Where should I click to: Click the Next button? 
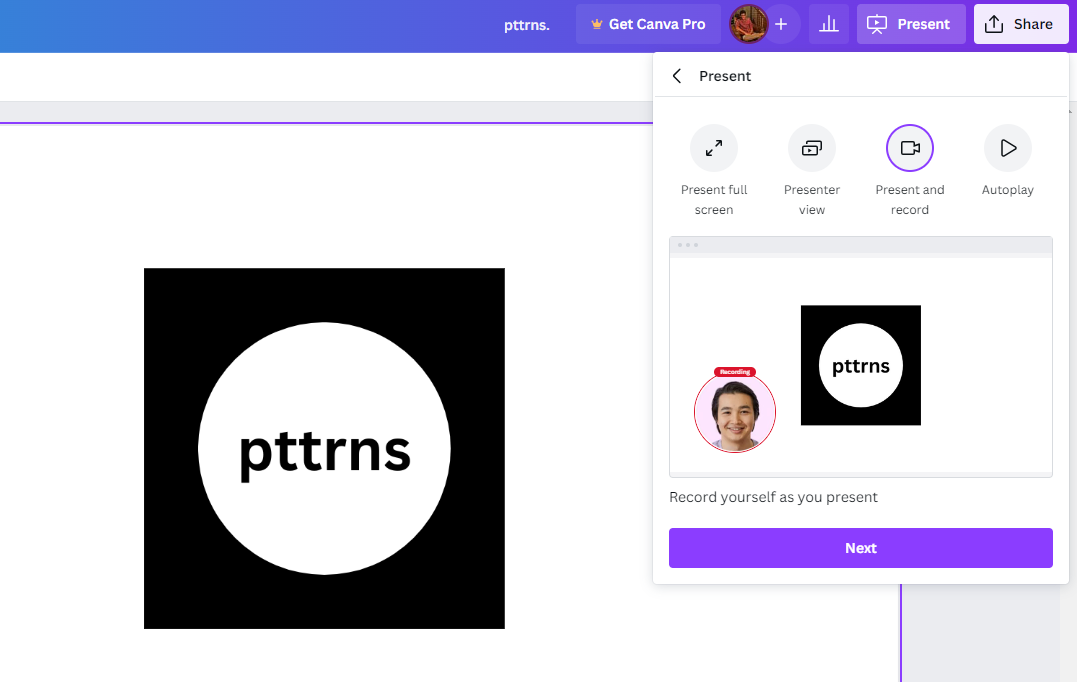tap(861, 548)
